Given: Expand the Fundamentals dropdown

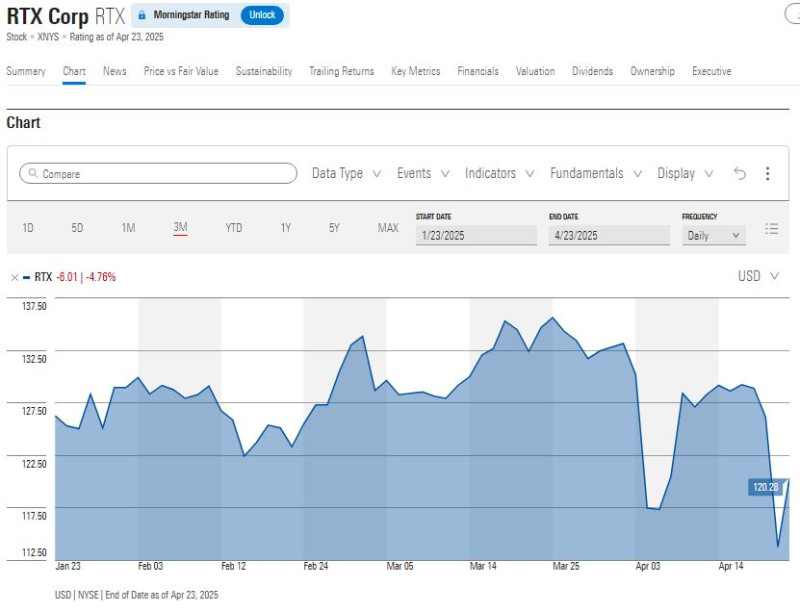Looking at the screenshot, I should tap(595, 173).
